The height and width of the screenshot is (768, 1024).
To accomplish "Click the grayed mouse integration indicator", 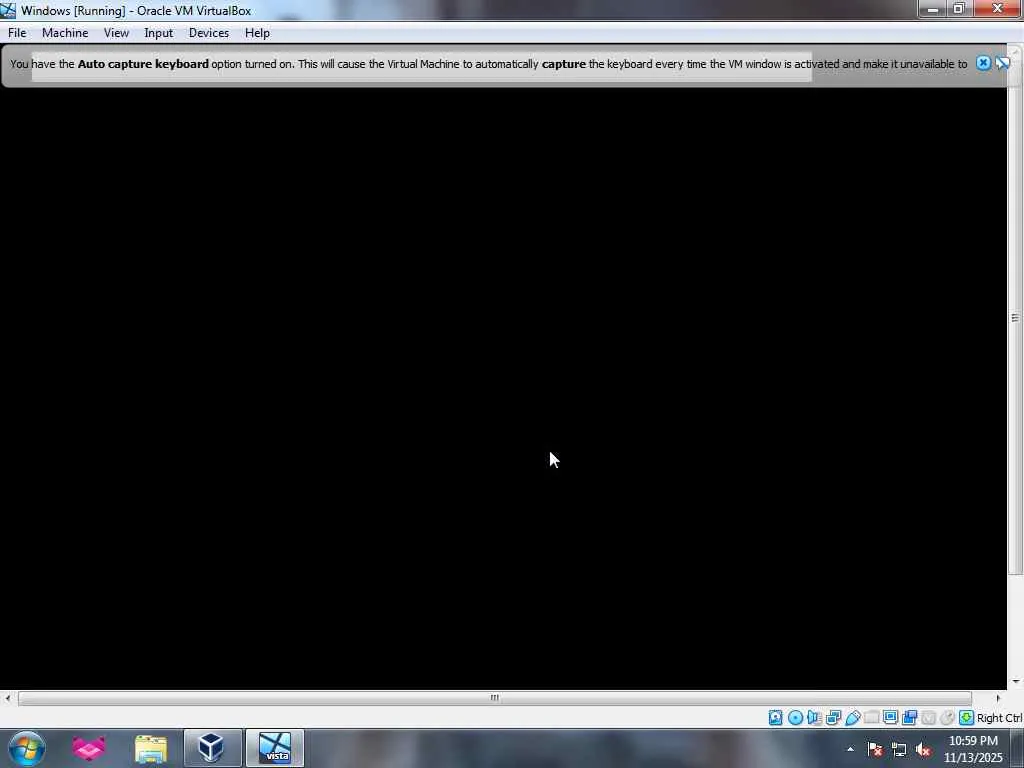I will coord(947,718).
